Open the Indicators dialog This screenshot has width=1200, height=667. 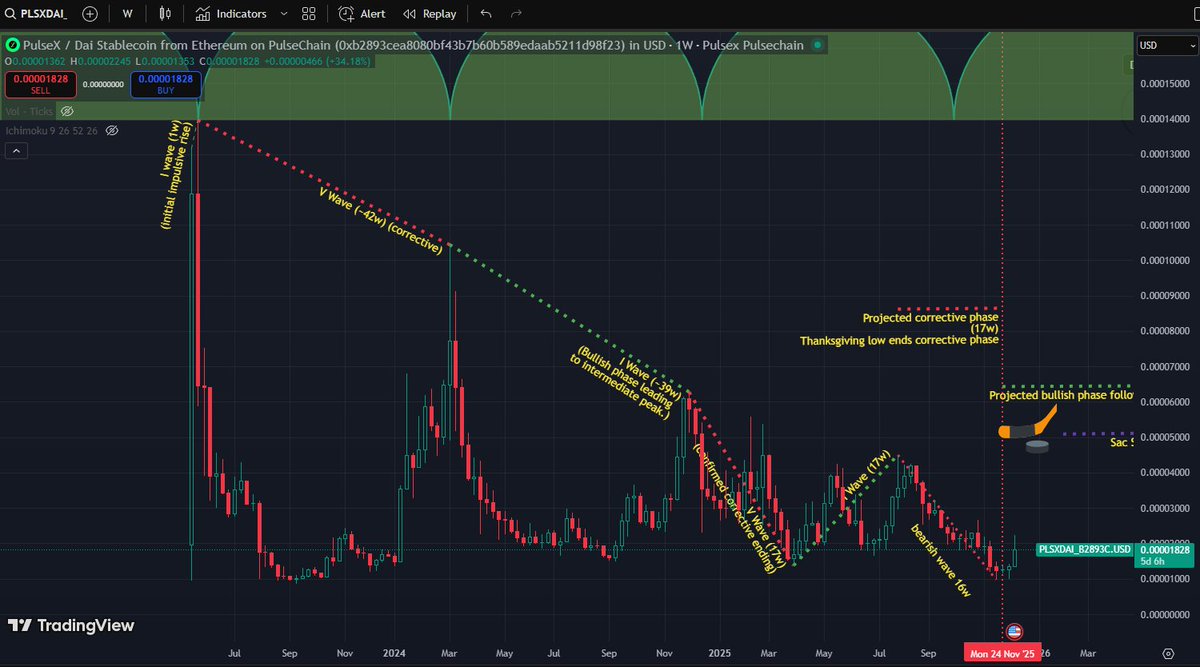231,14
